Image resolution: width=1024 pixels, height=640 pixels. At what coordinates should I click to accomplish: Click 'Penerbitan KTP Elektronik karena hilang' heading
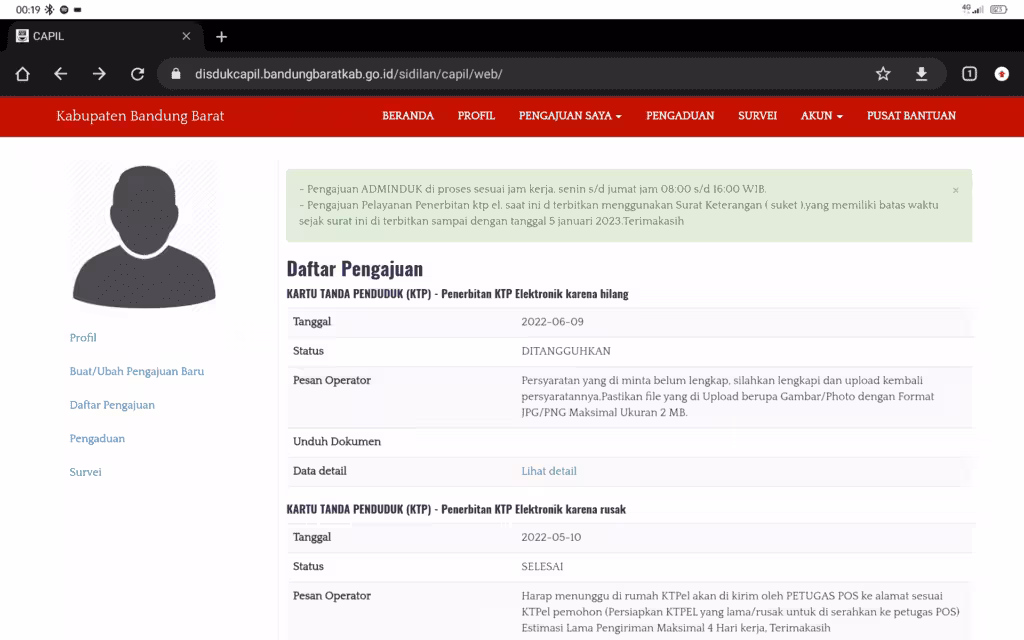tap(535, 294)
